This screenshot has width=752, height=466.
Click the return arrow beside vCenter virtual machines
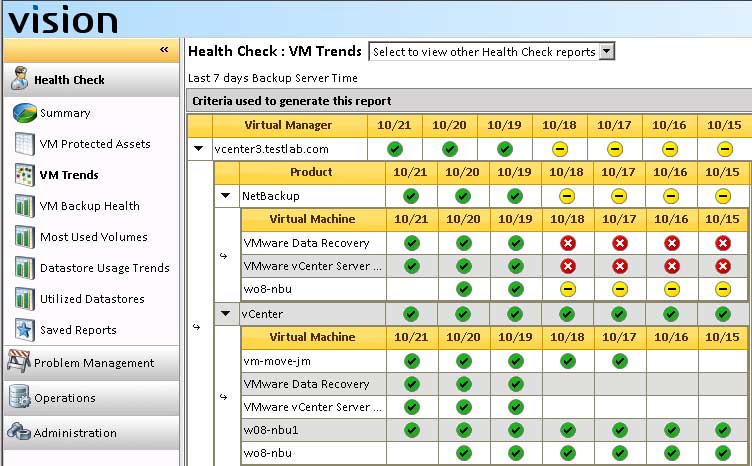[x=223, y=397]
